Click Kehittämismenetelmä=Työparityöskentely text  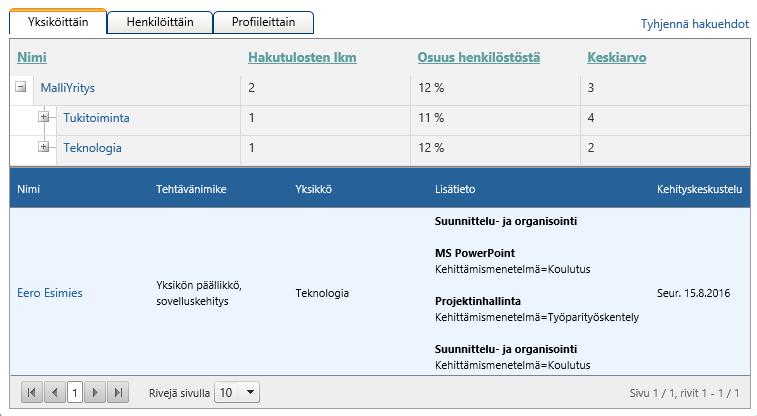point(536,318)
